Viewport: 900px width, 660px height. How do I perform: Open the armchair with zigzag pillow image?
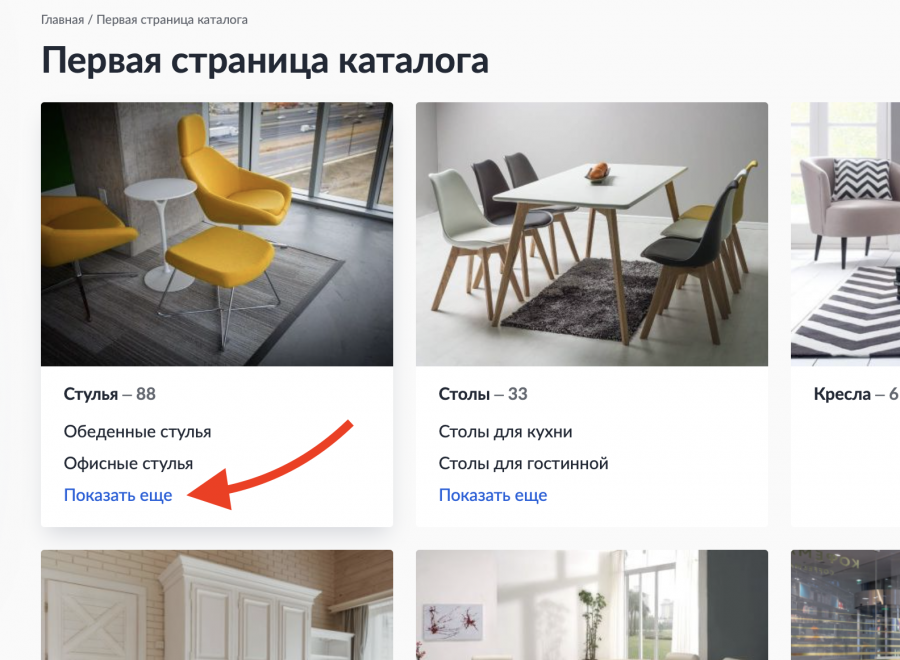[x=845, y=234]
